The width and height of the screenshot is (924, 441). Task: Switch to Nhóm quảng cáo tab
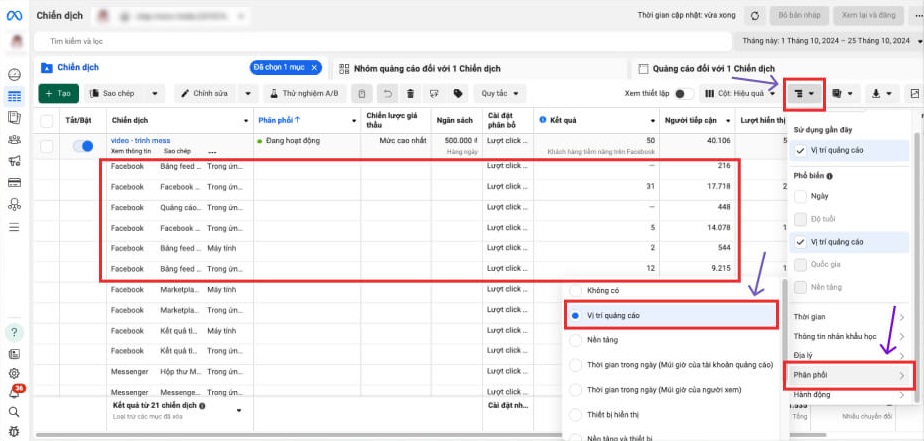[474, 68]
